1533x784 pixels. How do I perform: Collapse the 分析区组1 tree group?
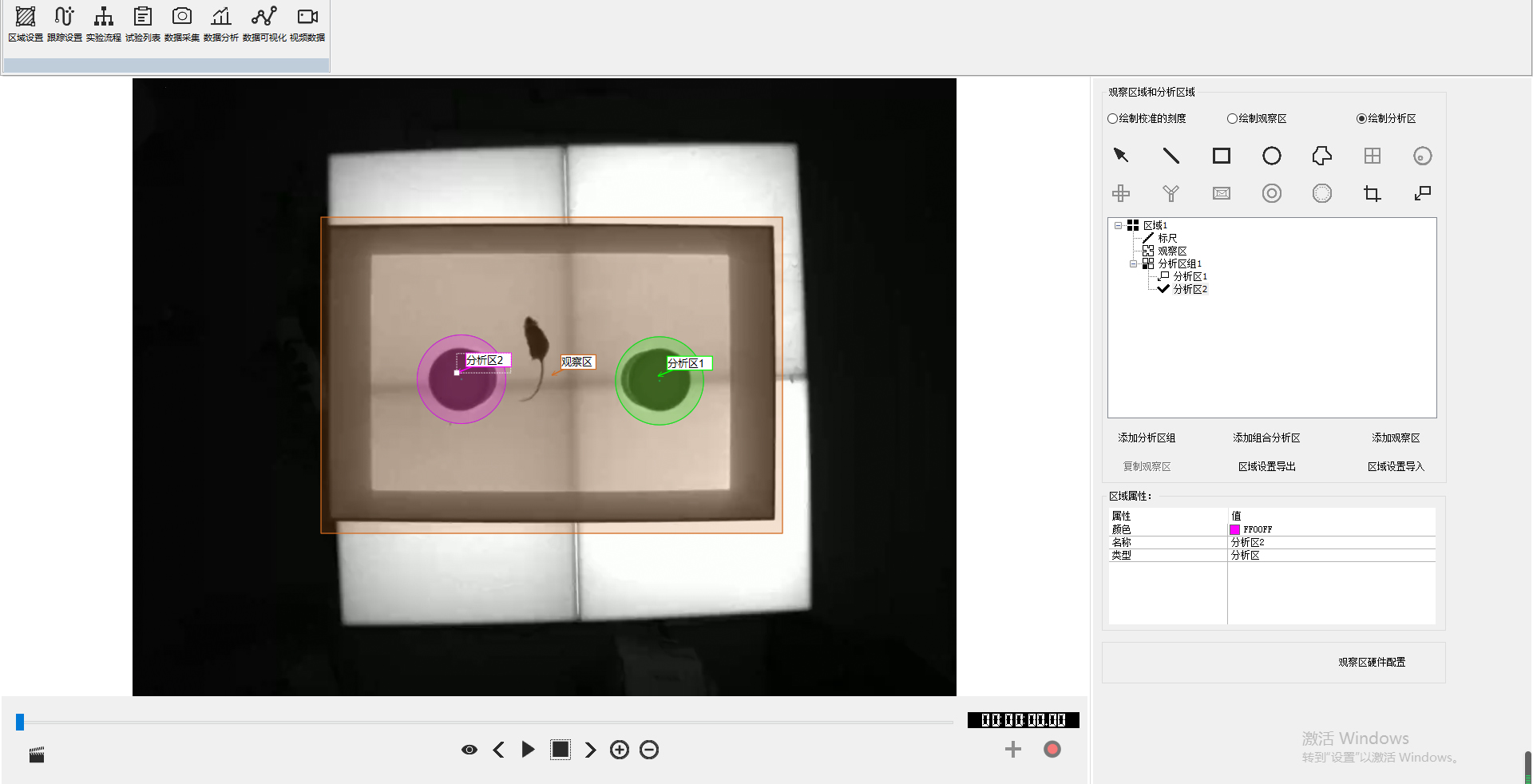(x=1133, y=264)
